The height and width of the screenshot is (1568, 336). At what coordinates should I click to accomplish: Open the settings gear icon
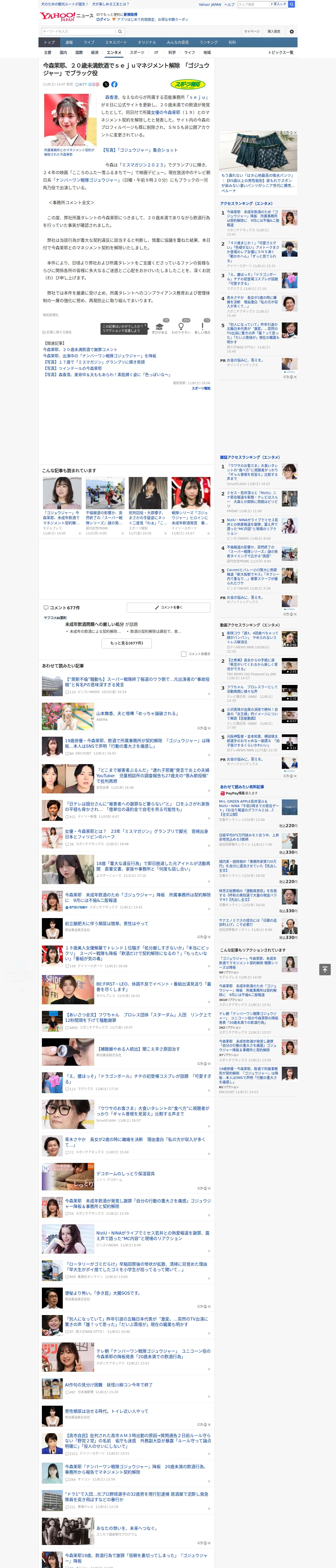(x=292, y=31)
